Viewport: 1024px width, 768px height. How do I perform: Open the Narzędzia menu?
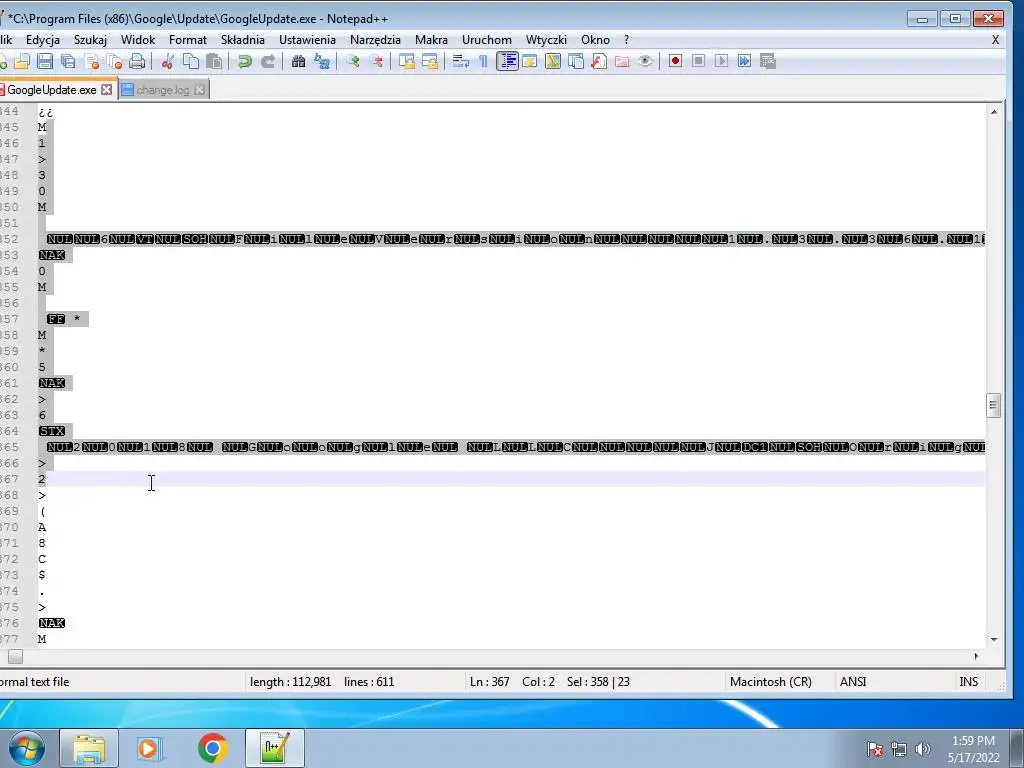pos(375,40)
